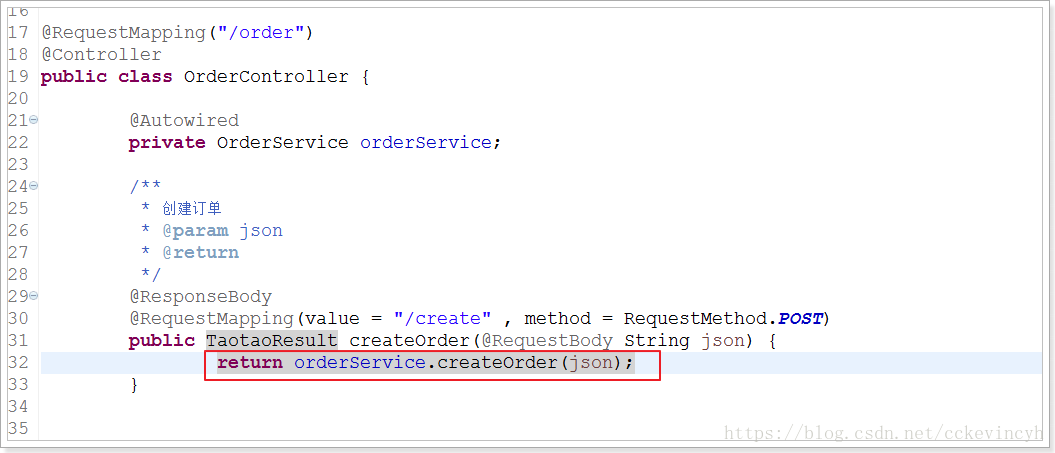
Task: Click the json argument on line 32
Action: (592, 363)
